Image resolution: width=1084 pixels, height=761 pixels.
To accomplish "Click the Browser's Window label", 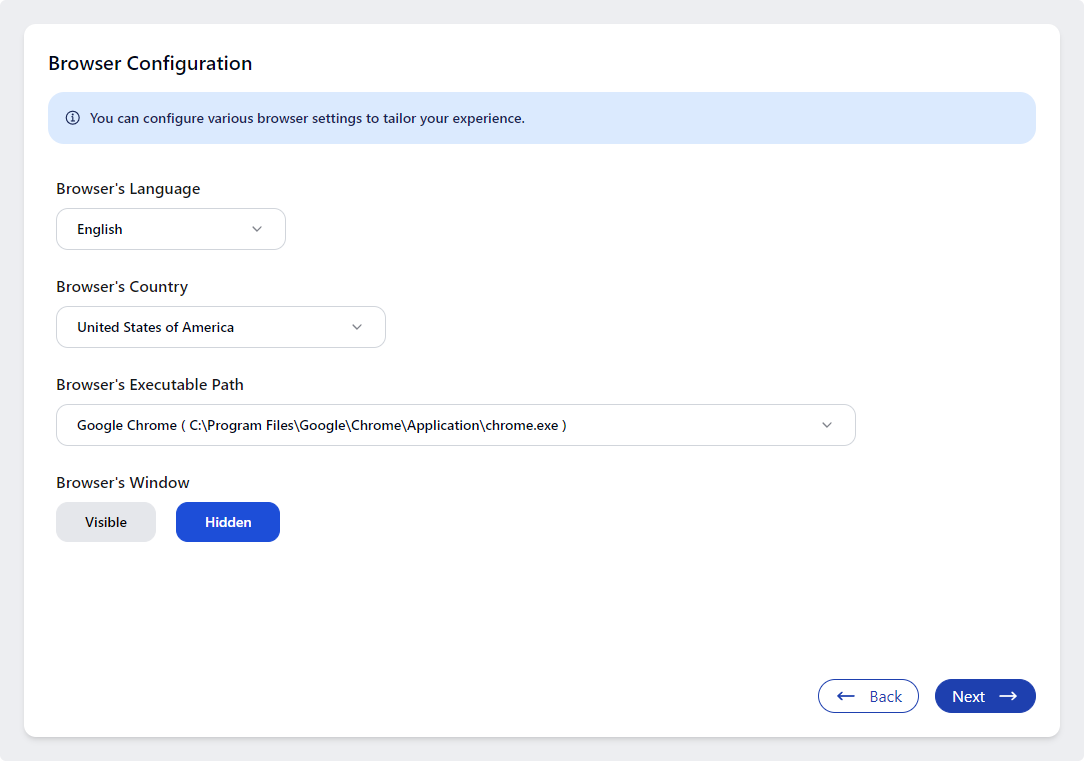I will (x=123, y=483).
